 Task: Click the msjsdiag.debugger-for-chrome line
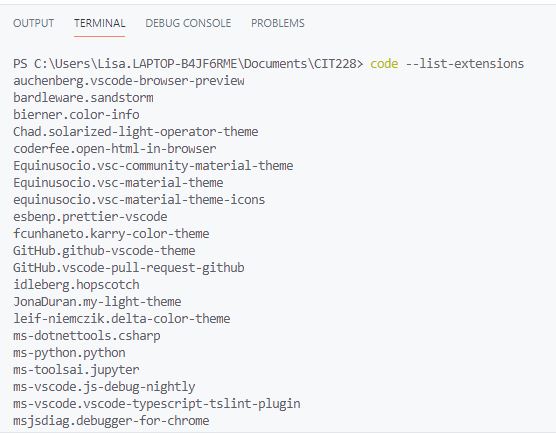coord(111,421)
